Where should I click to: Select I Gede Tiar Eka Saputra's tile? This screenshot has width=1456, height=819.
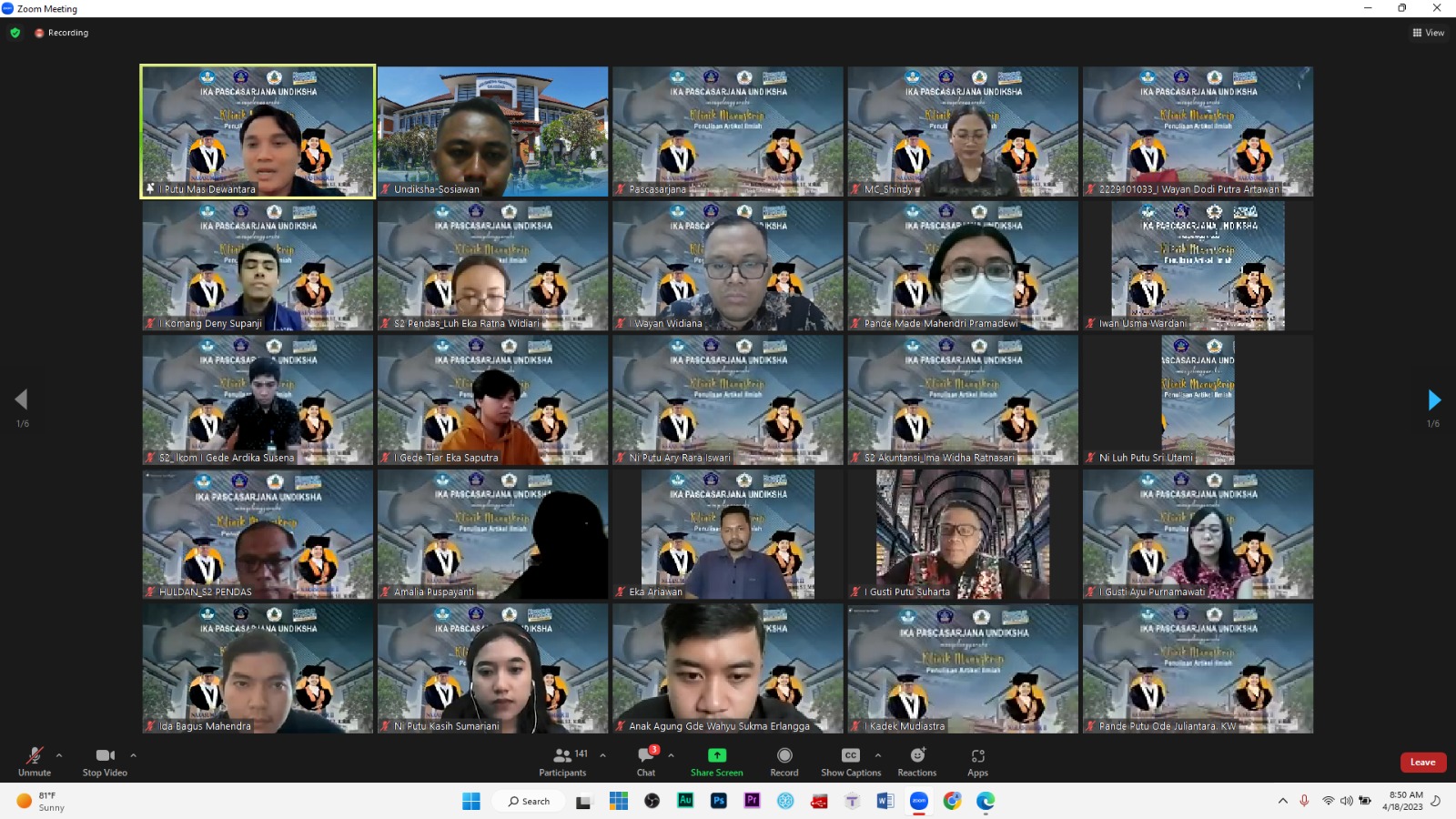click(x=492, y=399)
